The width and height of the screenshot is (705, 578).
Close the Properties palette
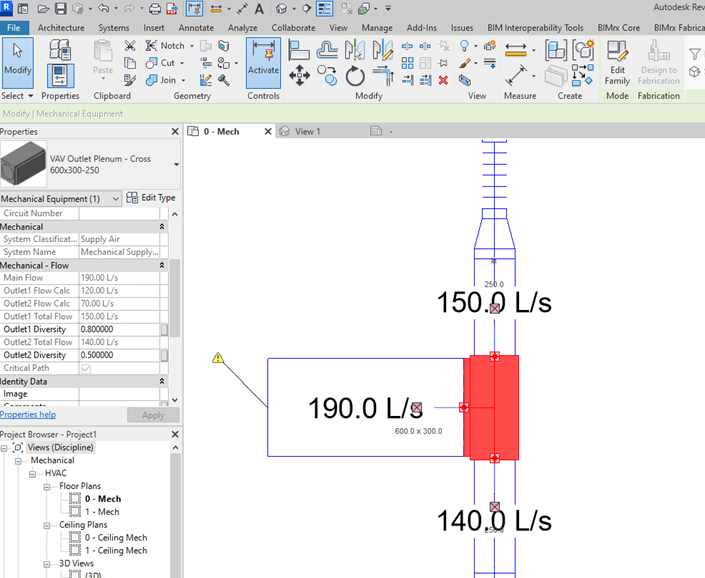pyautogui.click(x=175, y=132)
